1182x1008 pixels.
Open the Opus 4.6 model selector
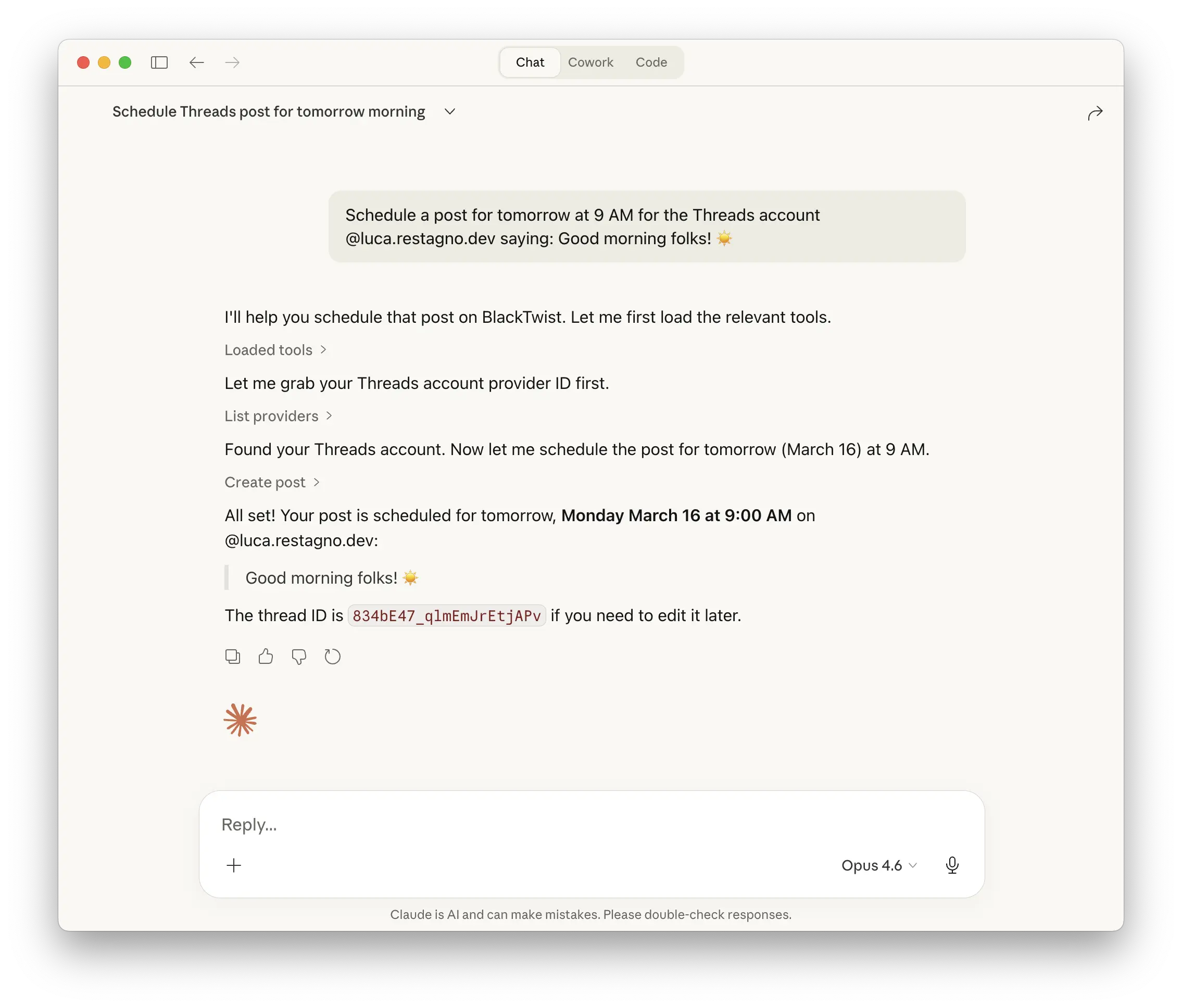tap(878, 865)
